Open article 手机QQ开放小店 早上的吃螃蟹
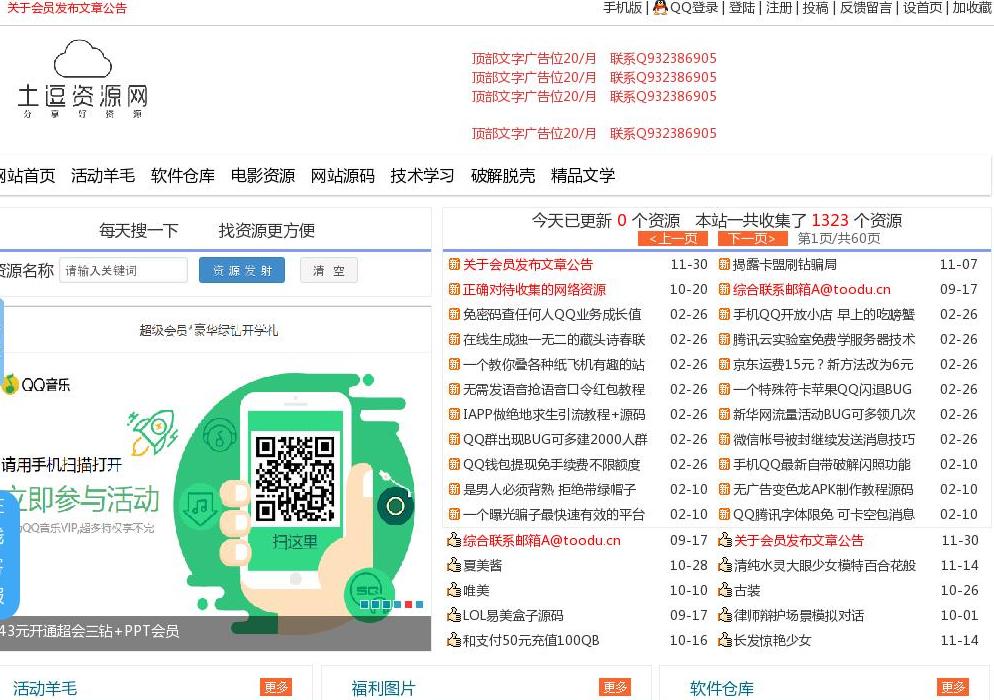Screen dimensions: 994x700 [x=824, y=314]
